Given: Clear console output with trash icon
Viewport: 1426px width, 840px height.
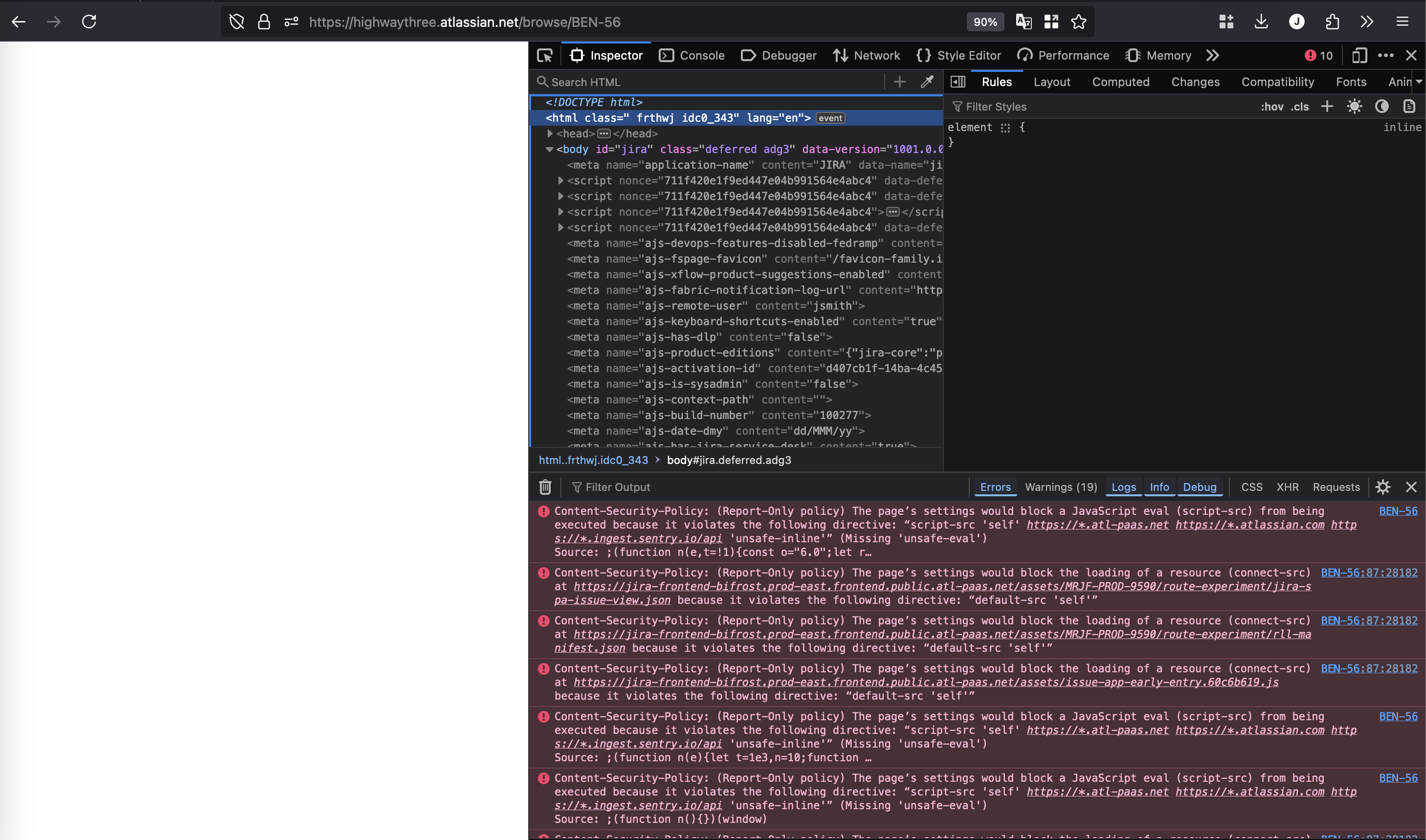Looking at the screenshot, I should (545, 487).
